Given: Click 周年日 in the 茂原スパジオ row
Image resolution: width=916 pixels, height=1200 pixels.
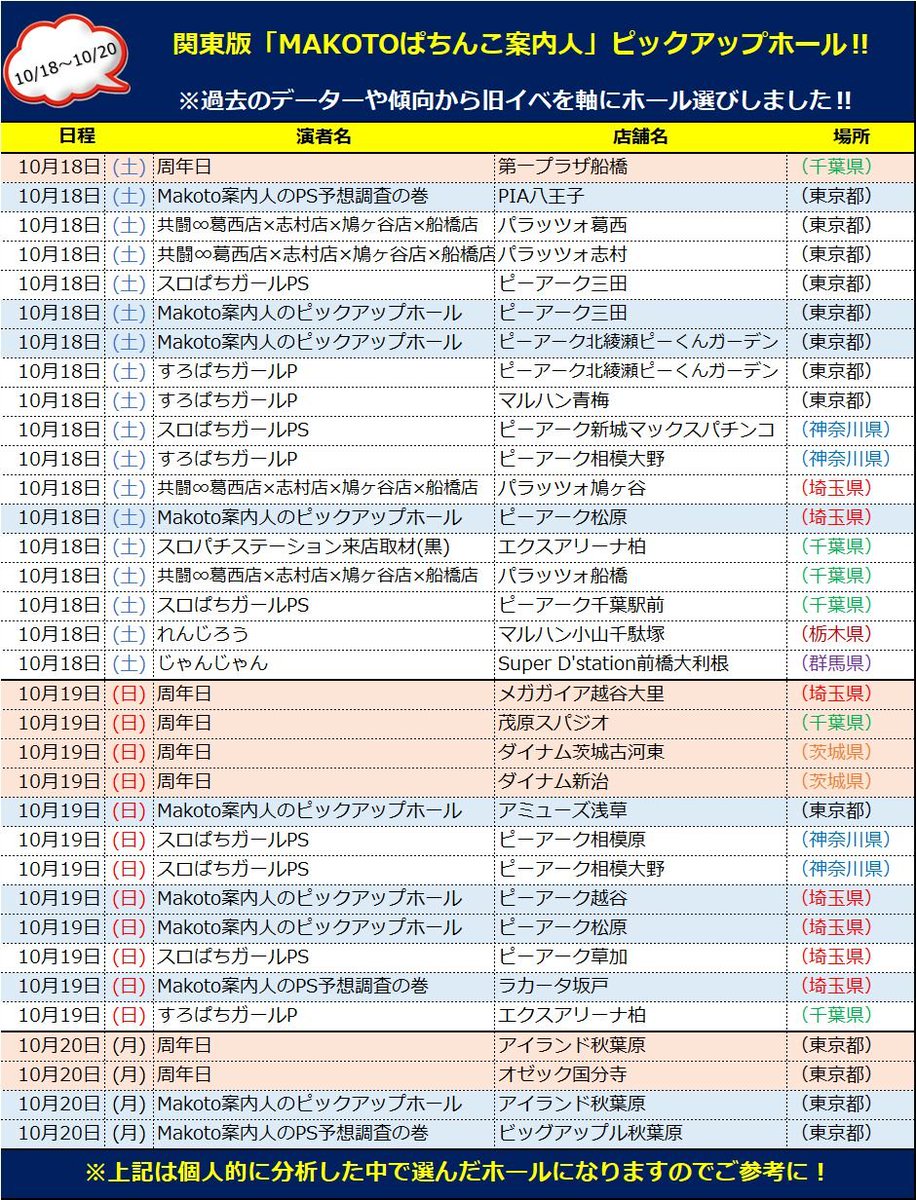Looking at the screenshot, I should click(184, 722).
